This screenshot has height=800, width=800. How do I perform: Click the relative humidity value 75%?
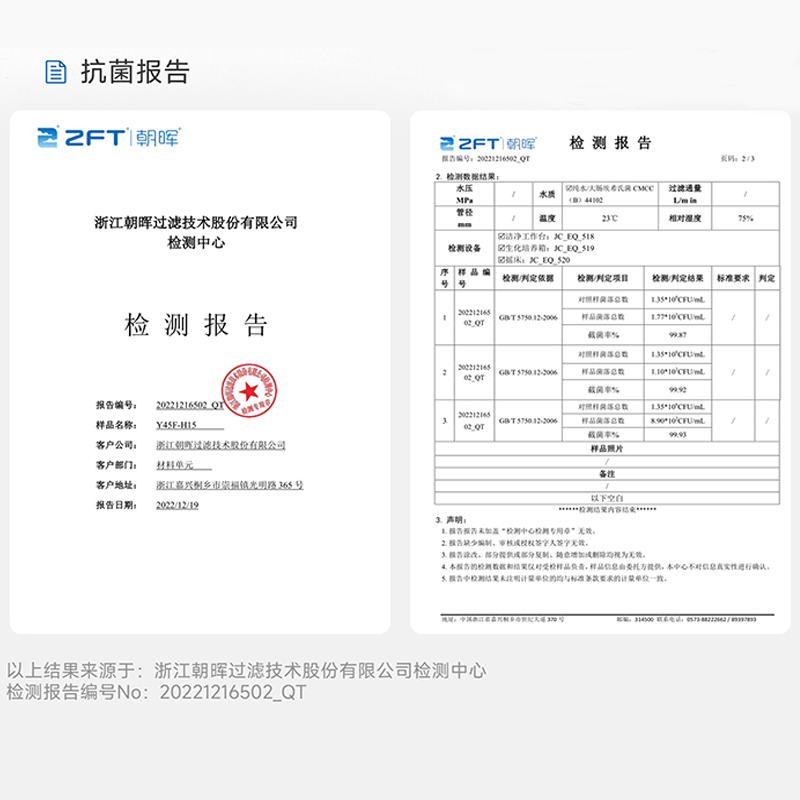click(x=745, y=218)
